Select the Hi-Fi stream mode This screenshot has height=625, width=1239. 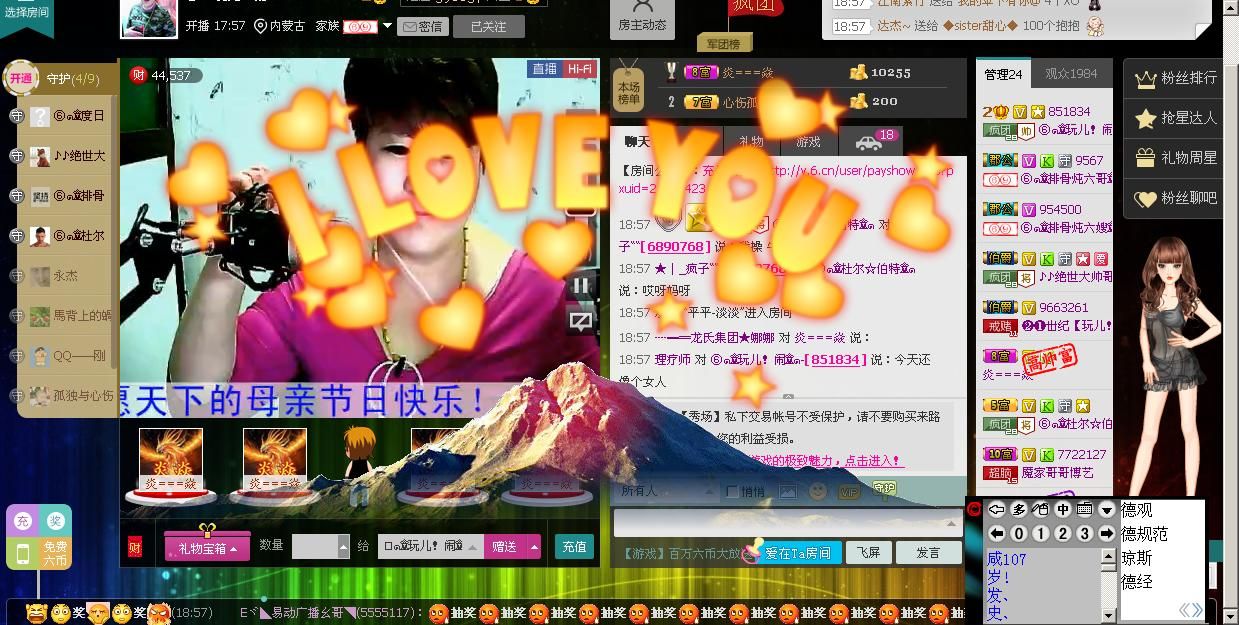(579, 69)
